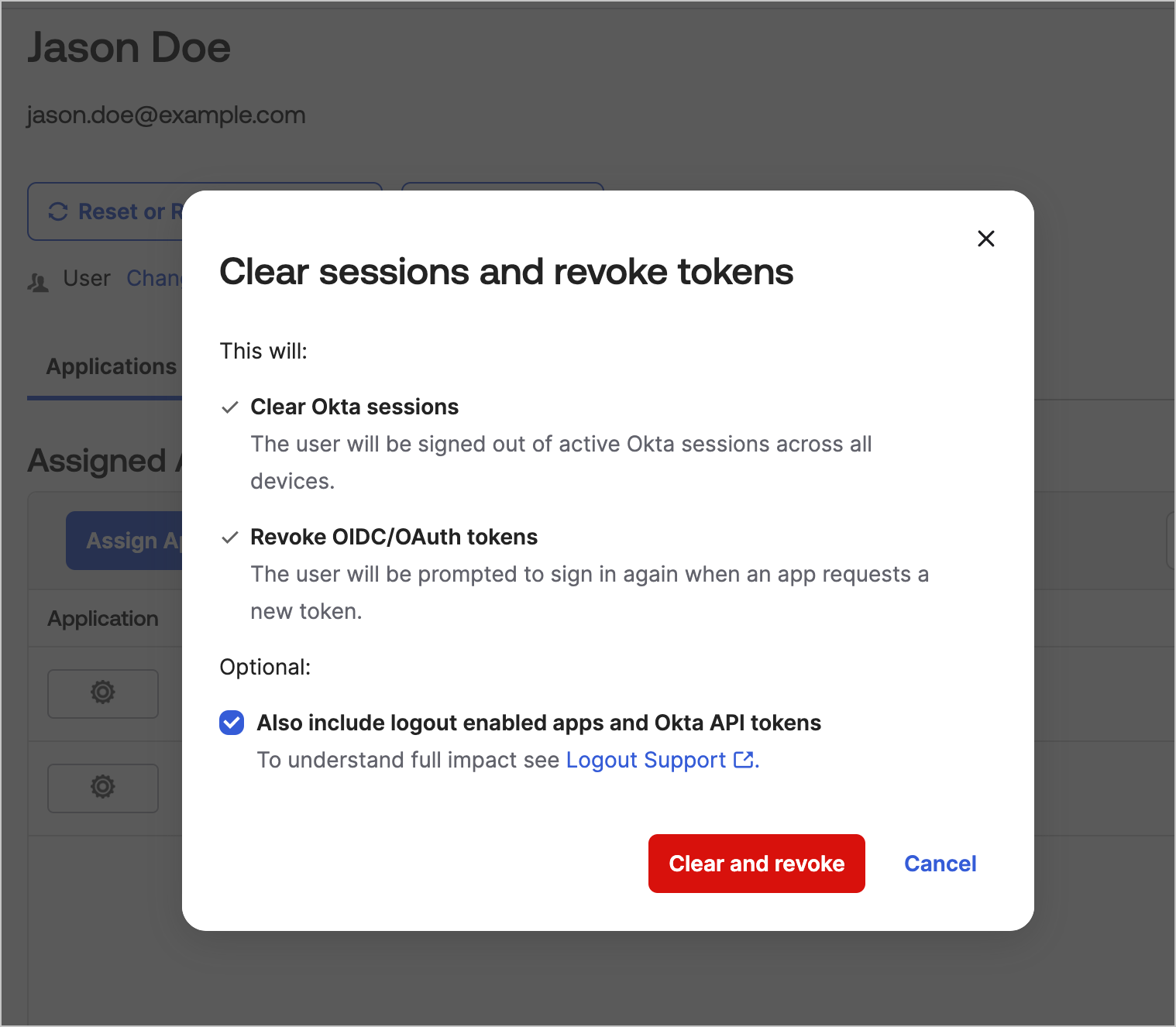Screen dimensions: 1176x1027
Task: Select the jason.doe@example.com email text
Action: (166, 115)
